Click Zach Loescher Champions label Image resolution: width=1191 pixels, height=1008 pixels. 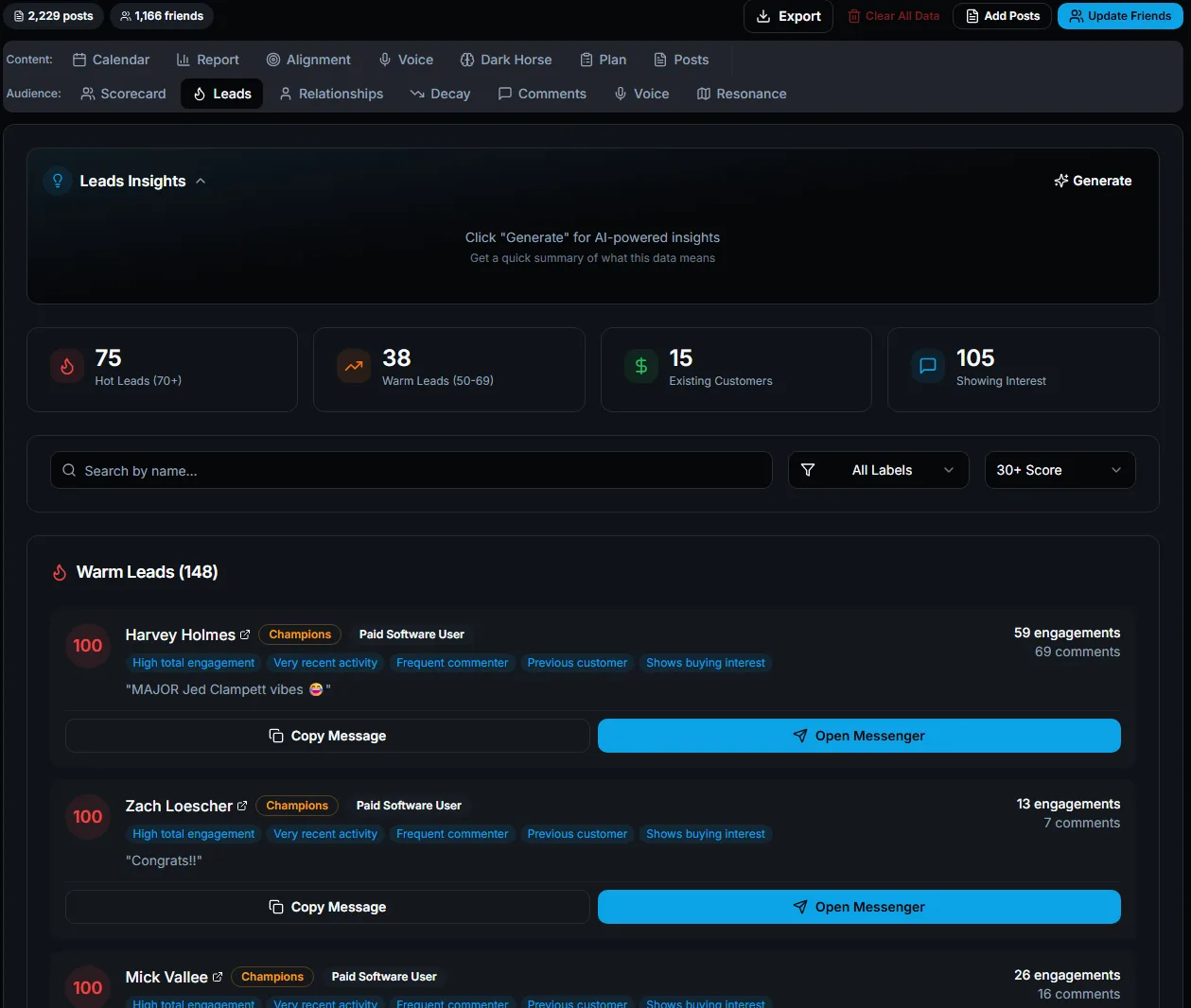pos(297,806)
